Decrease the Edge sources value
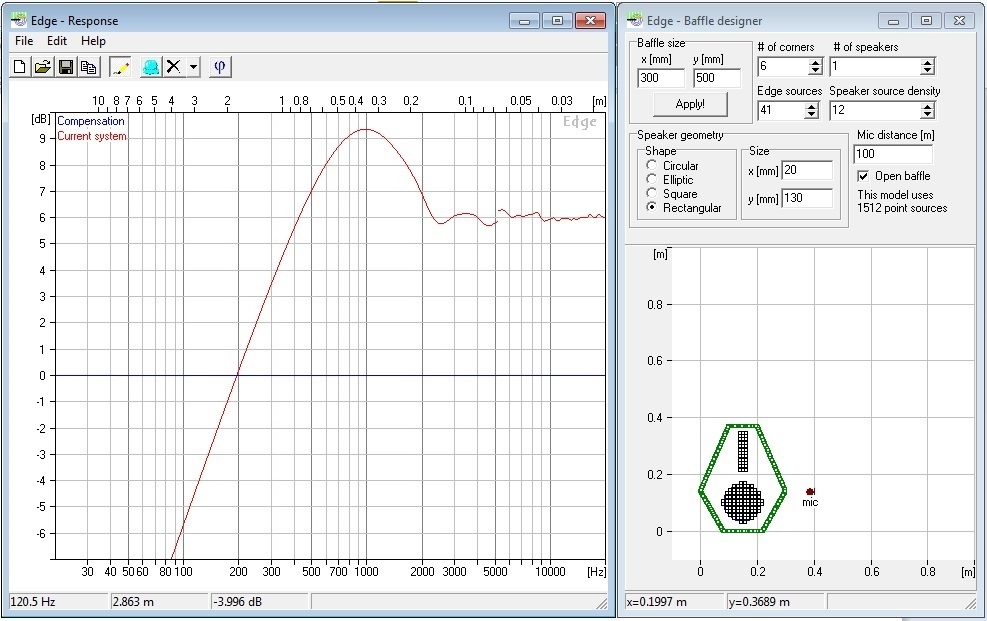987x621 pixels. click(x=811, y=115)
